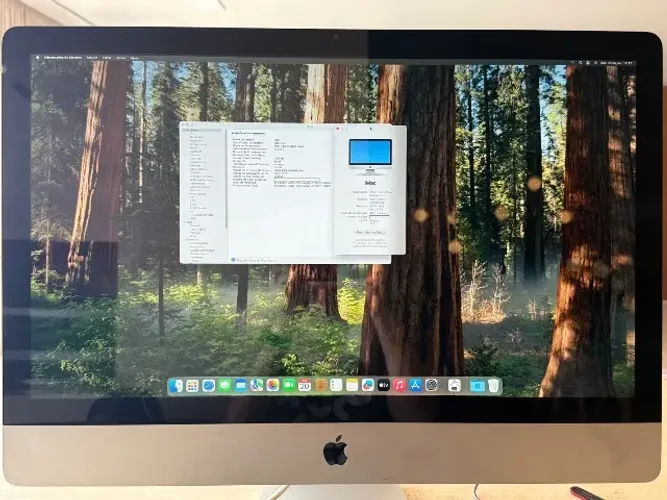Collapse the Software section in the sidebar
The width and height of the screenshot is (667, 500).
point(186,240)
